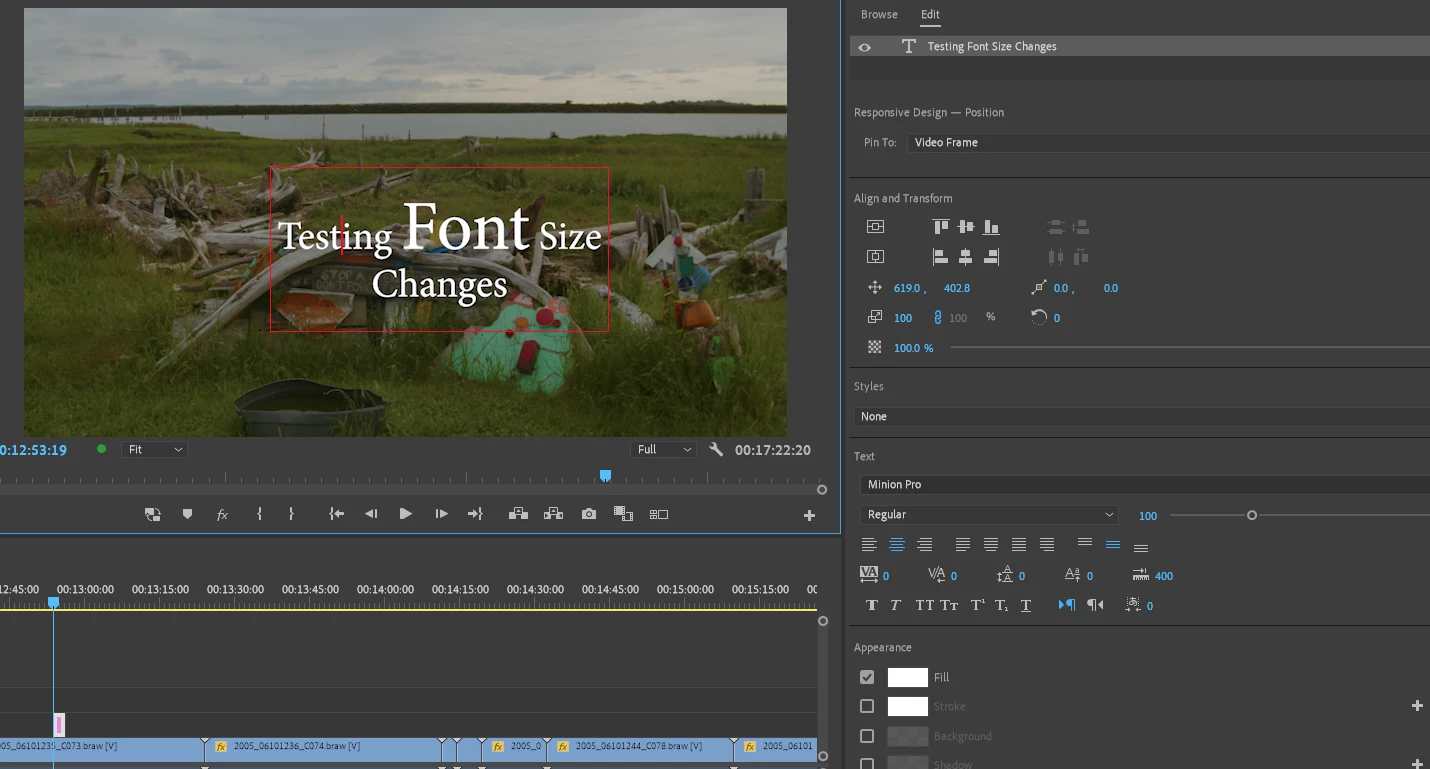Click the Underline text style icon
Image resolution: width=1430 pixels, height=769 pixels.
pos(1026,605)
